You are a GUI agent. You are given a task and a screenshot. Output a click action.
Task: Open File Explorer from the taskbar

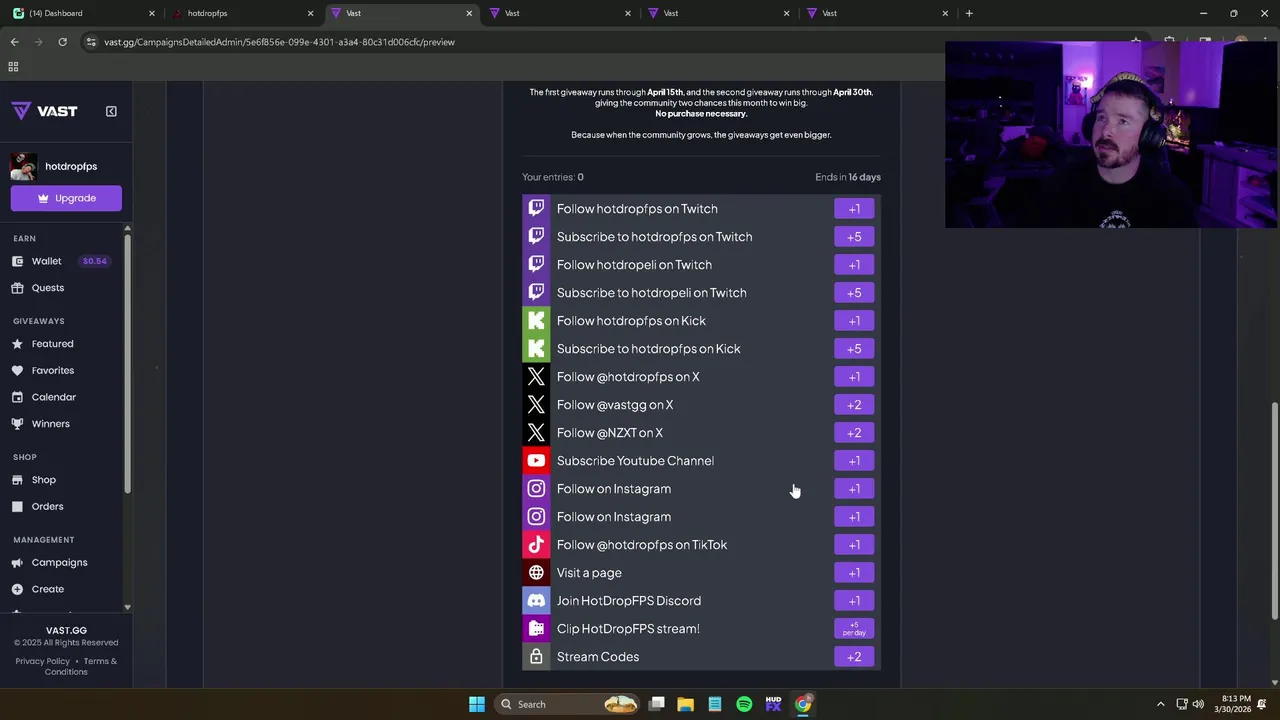point(686,704)
